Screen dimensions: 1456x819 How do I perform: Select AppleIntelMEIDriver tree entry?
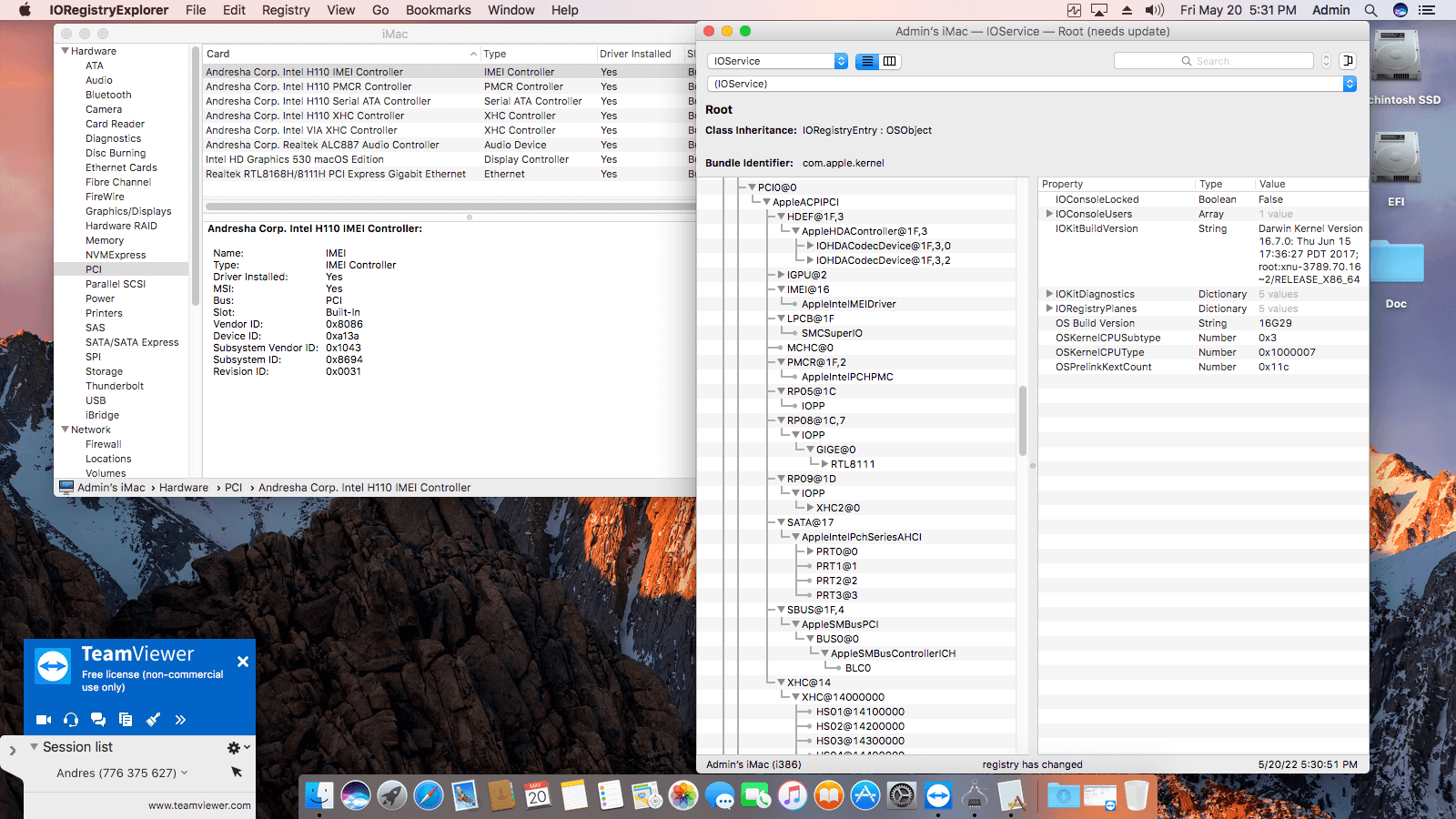pyautogui.click(x=848, y=304)
